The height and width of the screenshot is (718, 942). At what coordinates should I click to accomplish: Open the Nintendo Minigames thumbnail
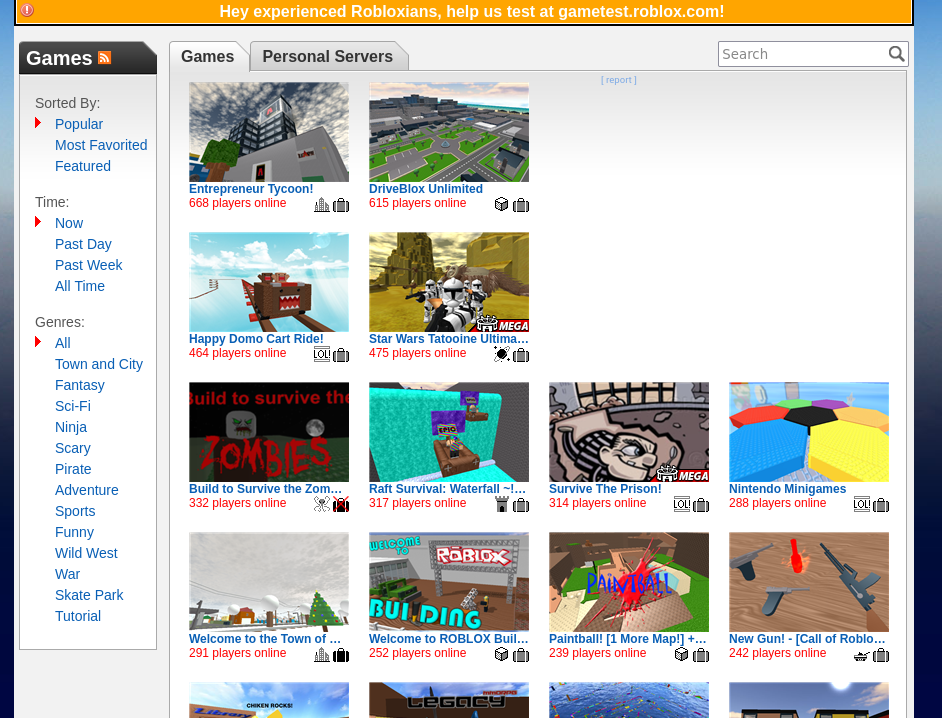(808, 432)
